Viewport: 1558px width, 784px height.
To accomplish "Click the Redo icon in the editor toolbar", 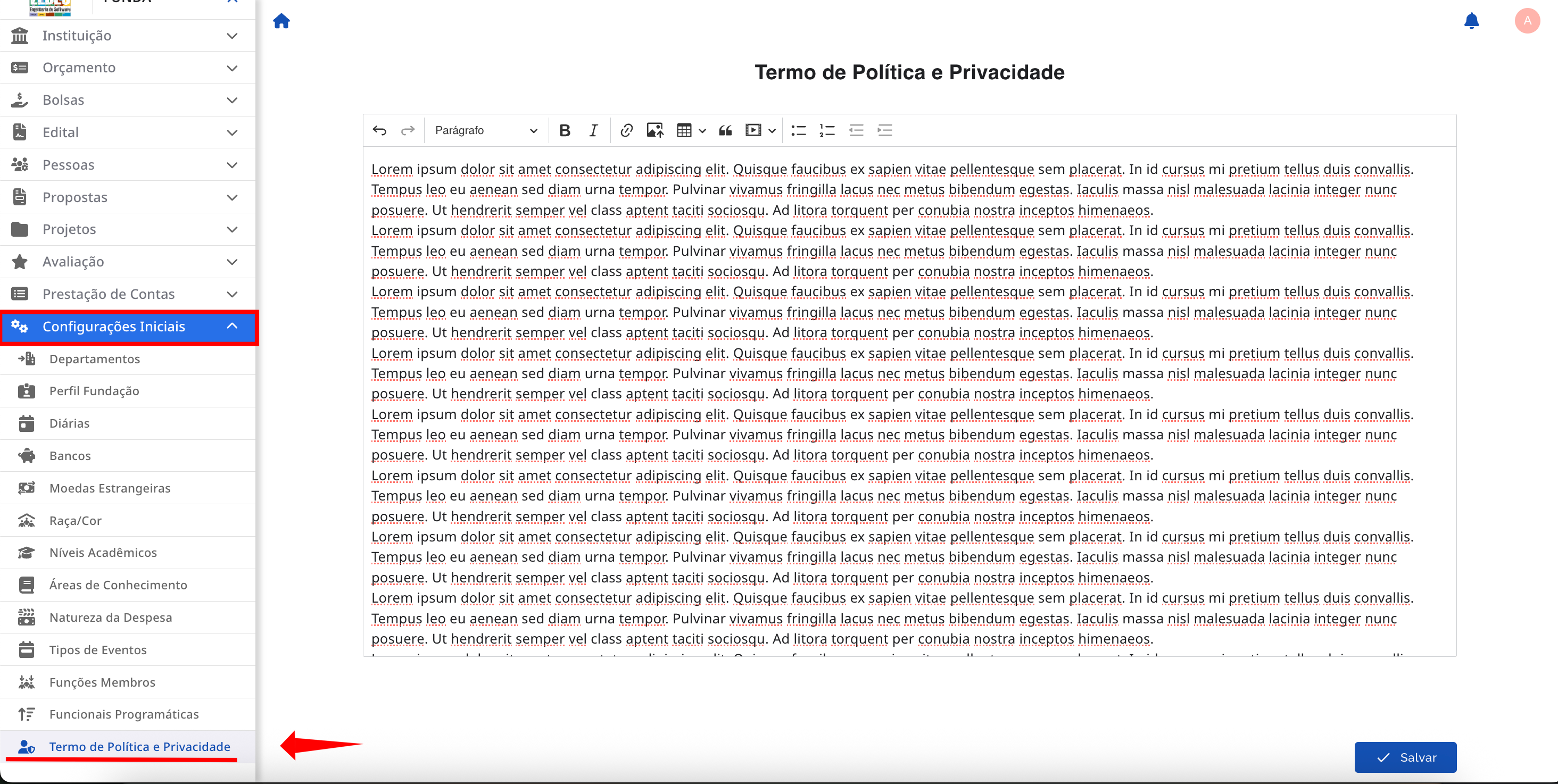I will point(407,130).
